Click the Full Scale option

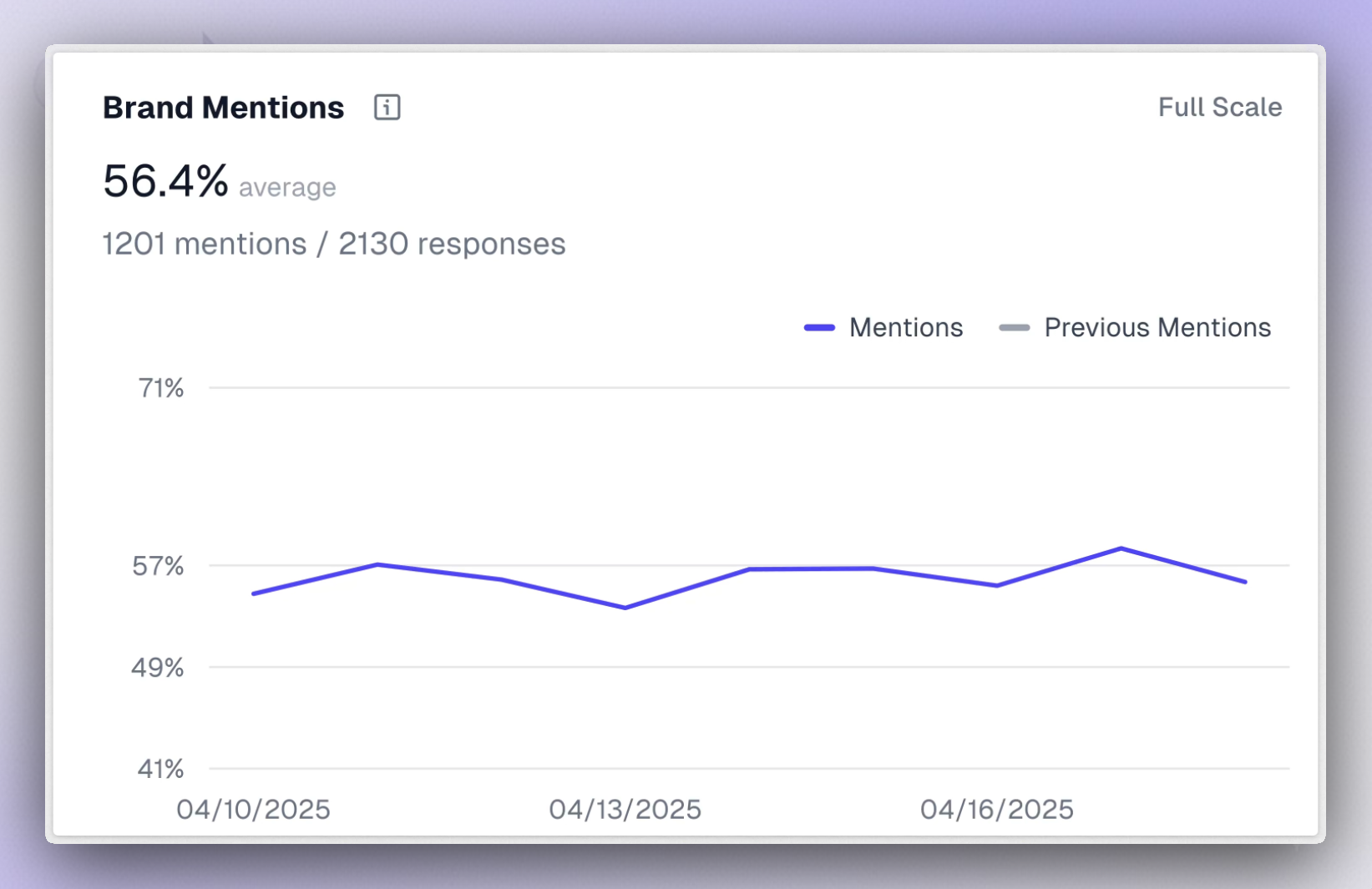(1220, 107)
